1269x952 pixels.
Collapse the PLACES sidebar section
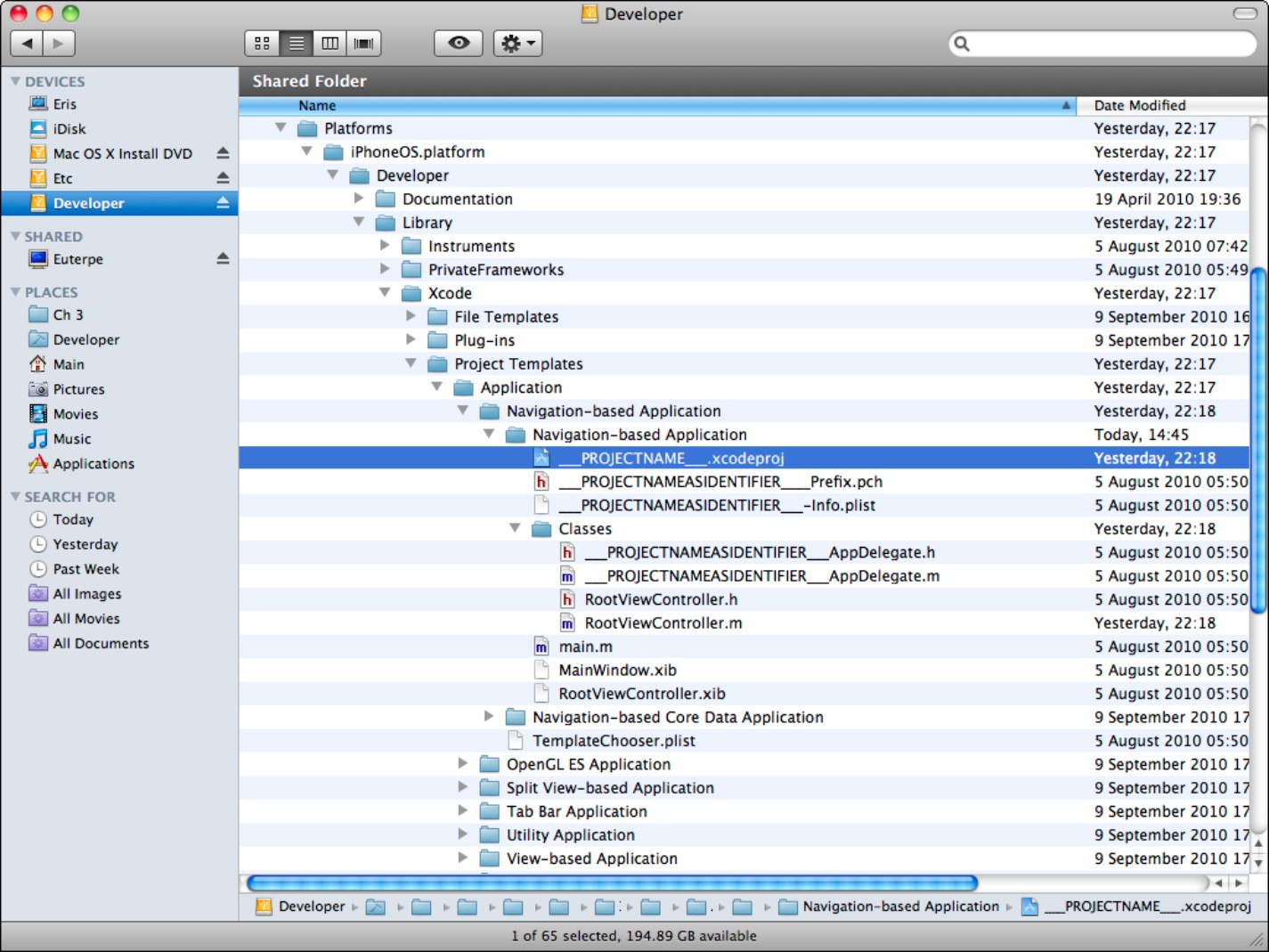(x=15, y=292)
